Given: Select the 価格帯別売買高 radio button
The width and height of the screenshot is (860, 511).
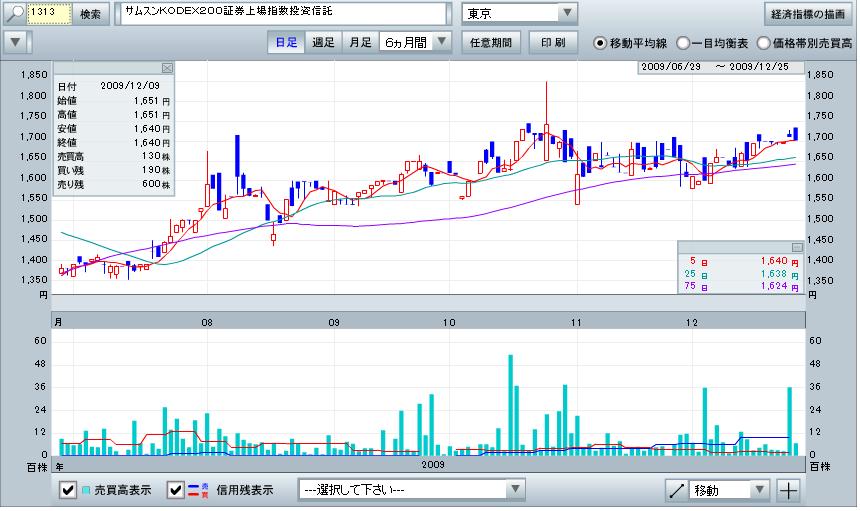Looking at the screenshot, I should tap(763, 43).
